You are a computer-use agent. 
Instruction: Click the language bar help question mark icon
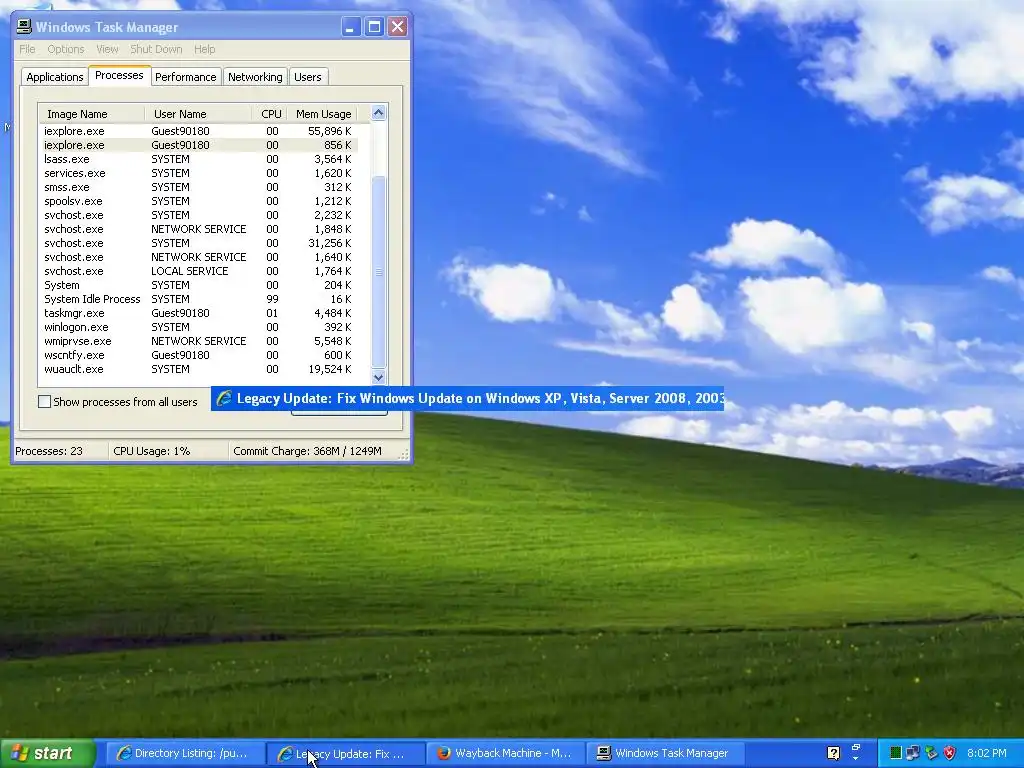pos(833,753)
